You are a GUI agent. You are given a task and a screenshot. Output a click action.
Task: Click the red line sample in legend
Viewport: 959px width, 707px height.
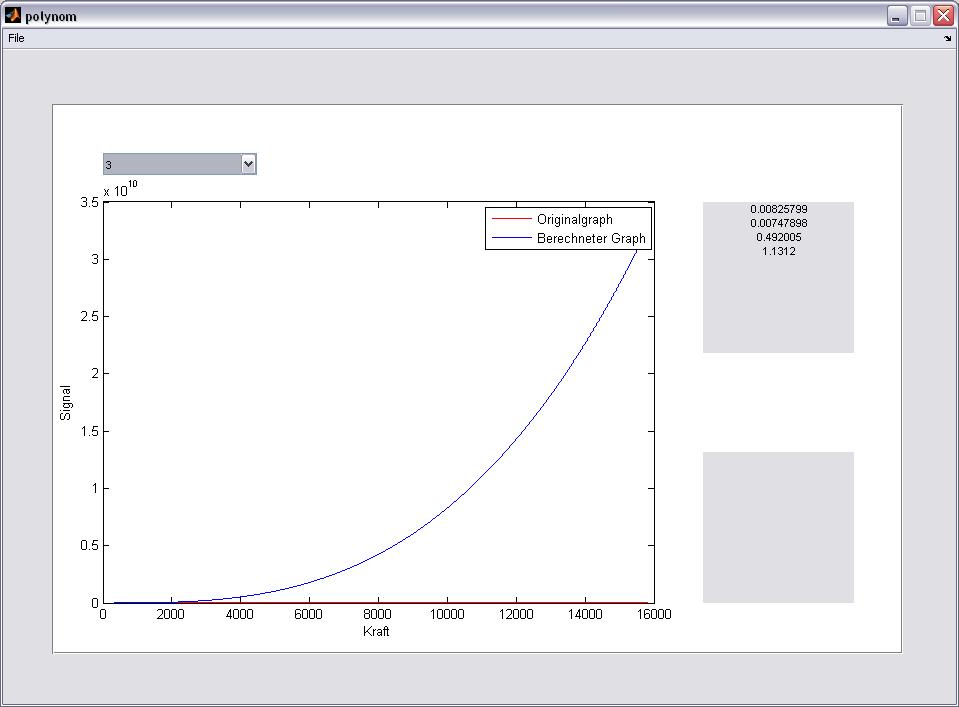click(x=509, y=220)
